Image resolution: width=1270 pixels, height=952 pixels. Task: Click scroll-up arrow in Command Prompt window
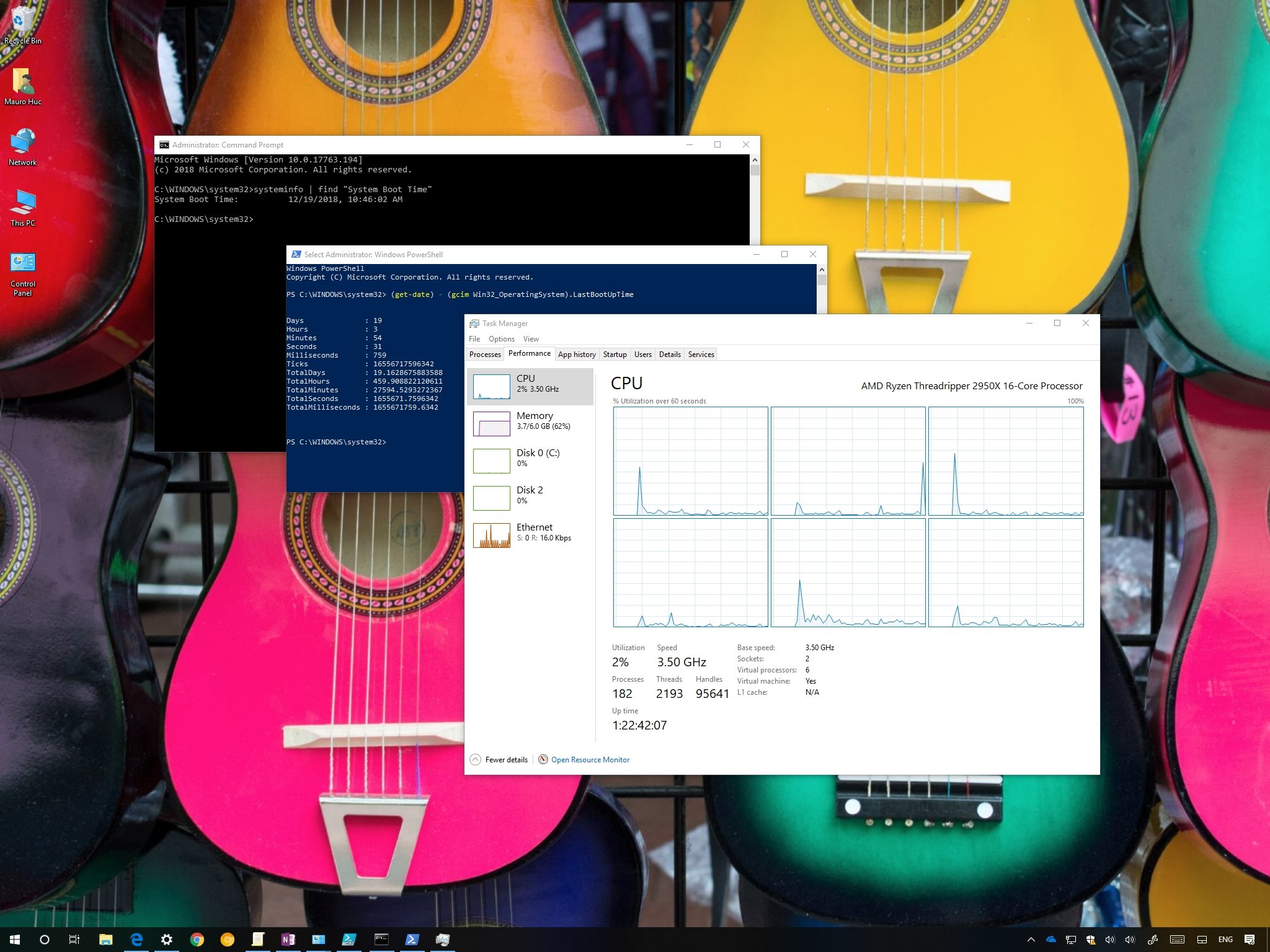(755, 160)
